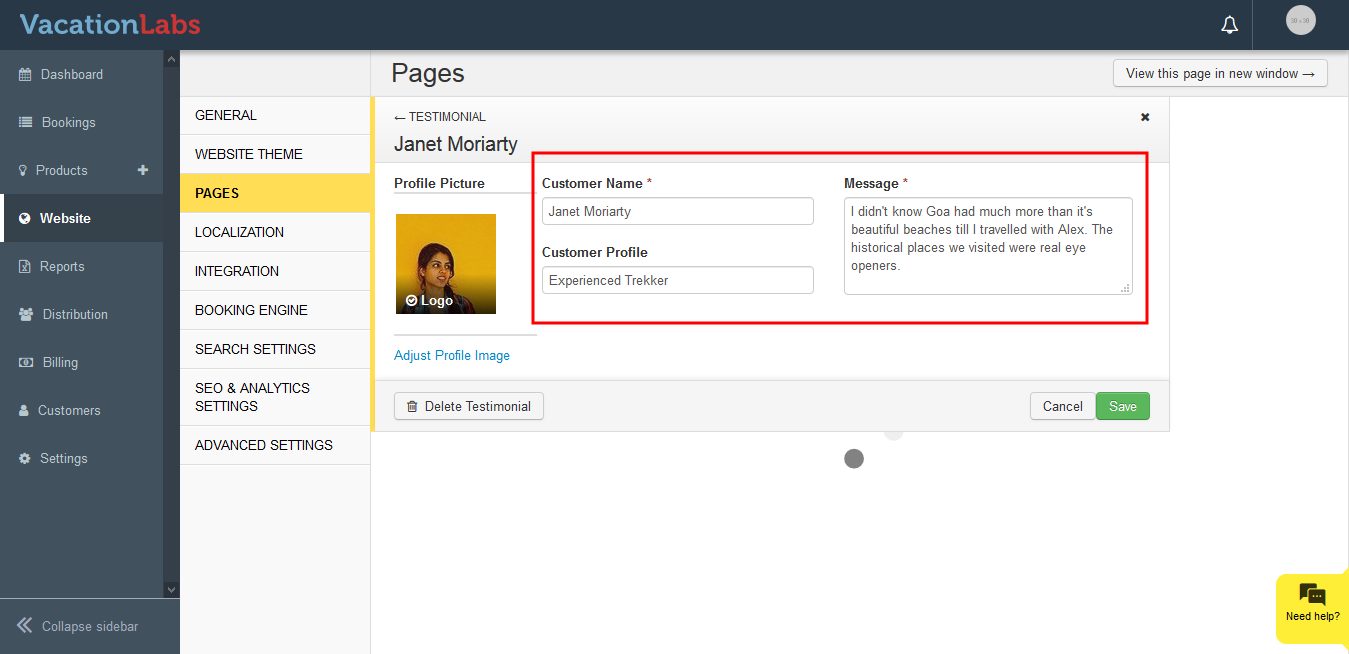Click the notification bell icon
Image resolution: width=1349 pixels, height=654 pixels.
pos(1229,25)
